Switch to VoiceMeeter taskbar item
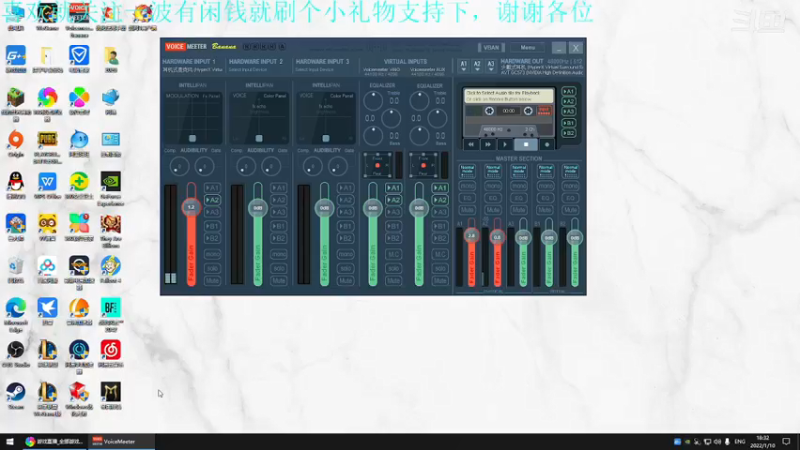The height and width of the screenshot is (450, 800). [120, 442]
